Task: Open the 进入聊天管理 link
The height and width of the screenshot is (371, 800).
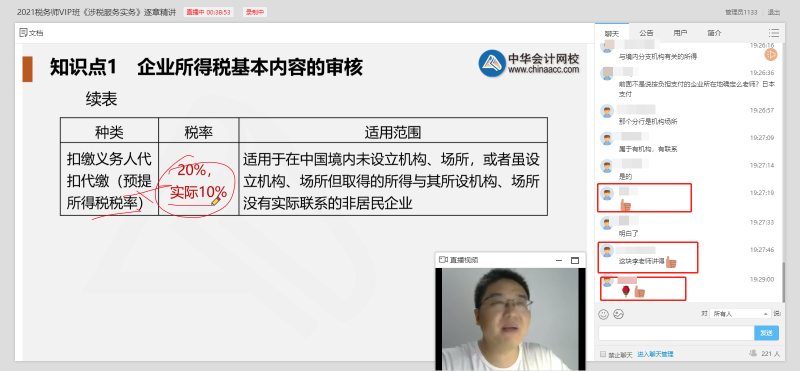Action: [655, 354]
